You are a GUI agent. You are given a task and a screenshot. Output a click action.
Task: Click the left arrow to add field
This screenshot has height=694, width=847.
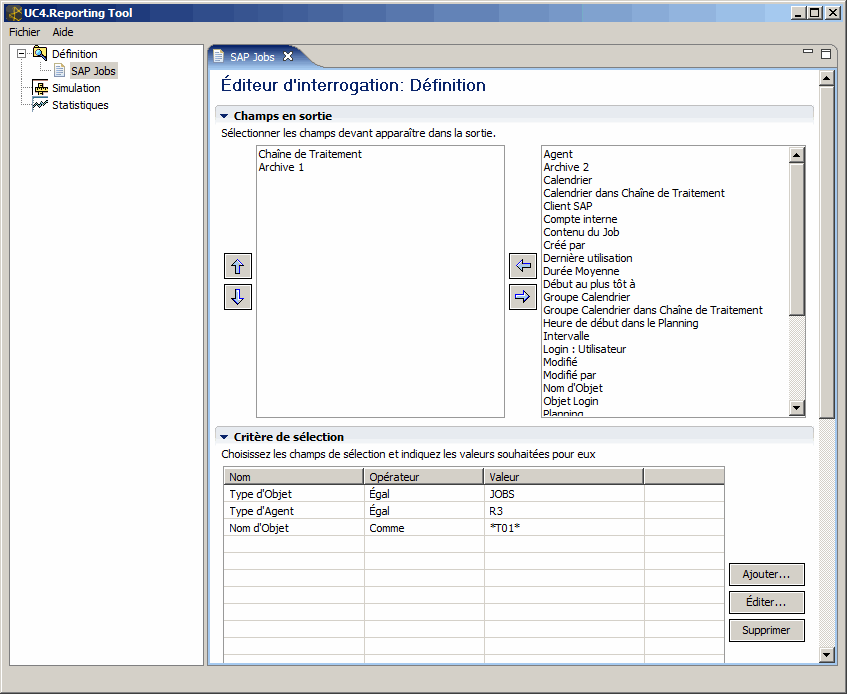[523, 266]
